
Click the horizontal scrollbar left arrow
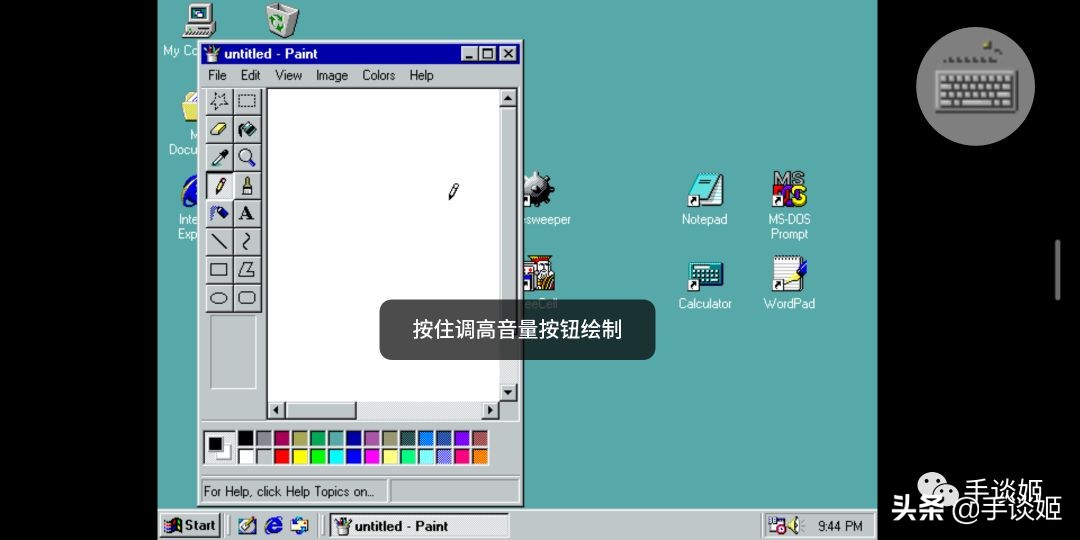(276, 411)
